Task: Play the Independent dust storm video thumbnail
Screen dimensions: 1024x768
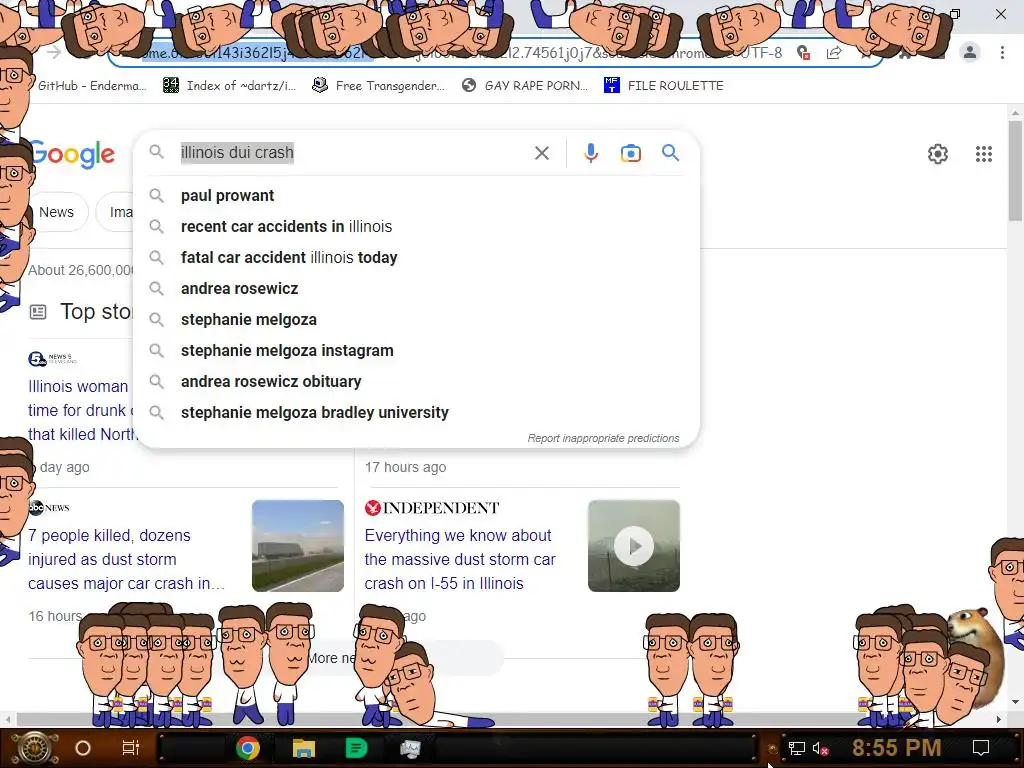Action: 633,546
